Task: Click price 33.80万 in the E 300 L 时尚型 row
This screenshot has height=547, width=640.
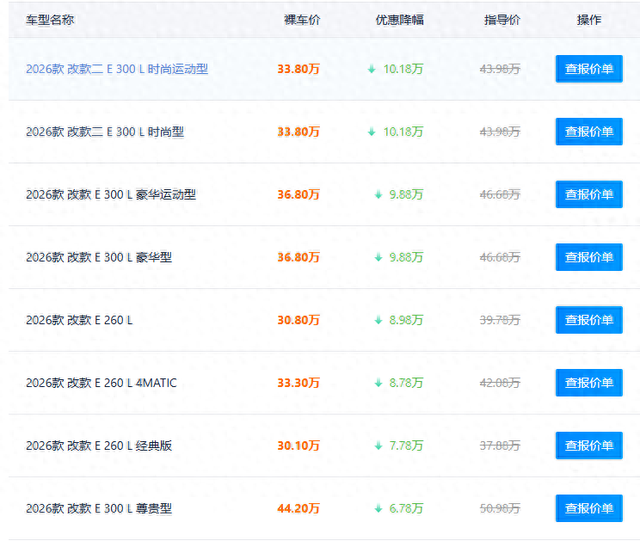Action: (298, 132)
